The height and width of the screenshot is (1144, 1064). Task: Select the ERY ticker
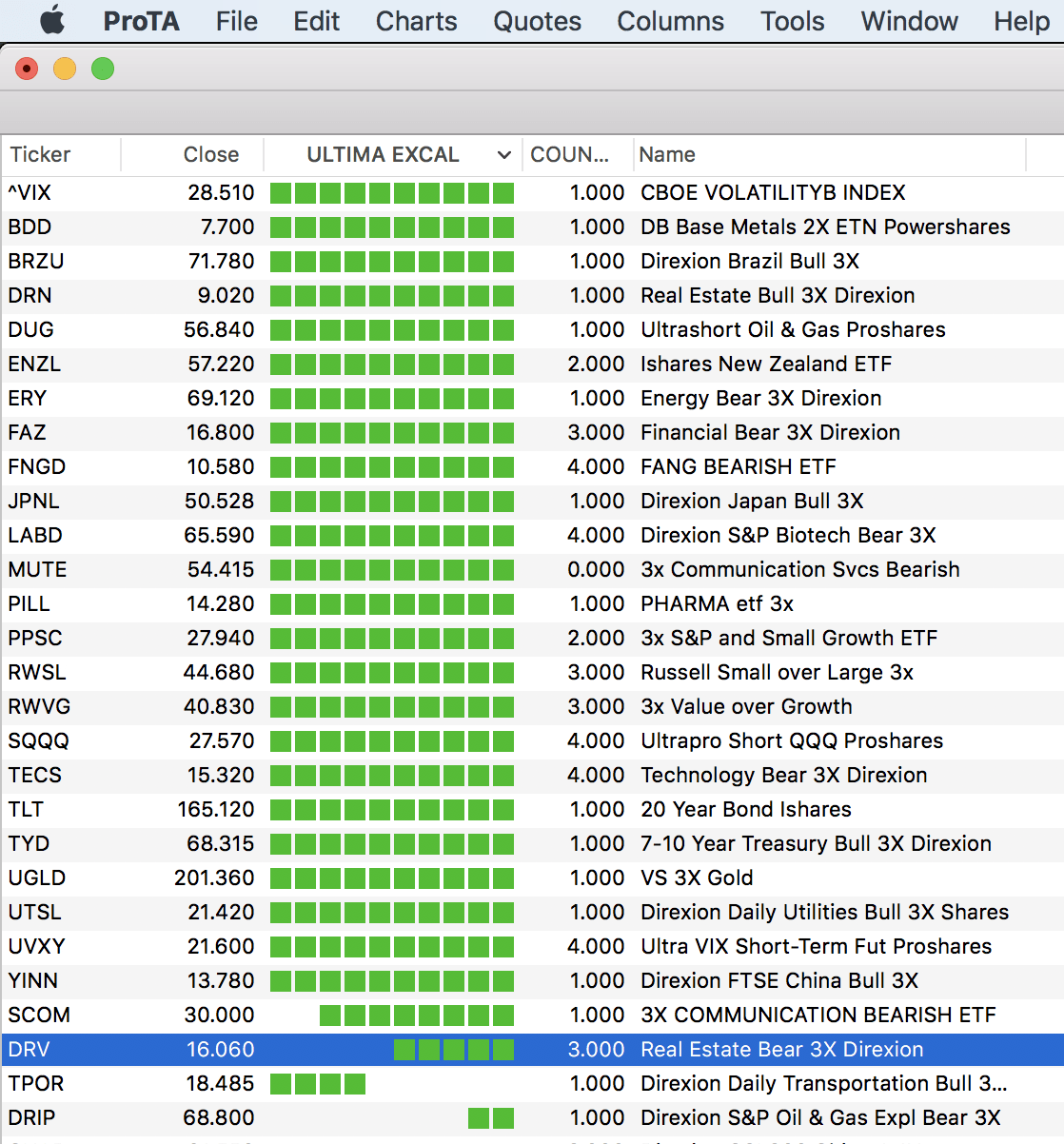[28, 398]
